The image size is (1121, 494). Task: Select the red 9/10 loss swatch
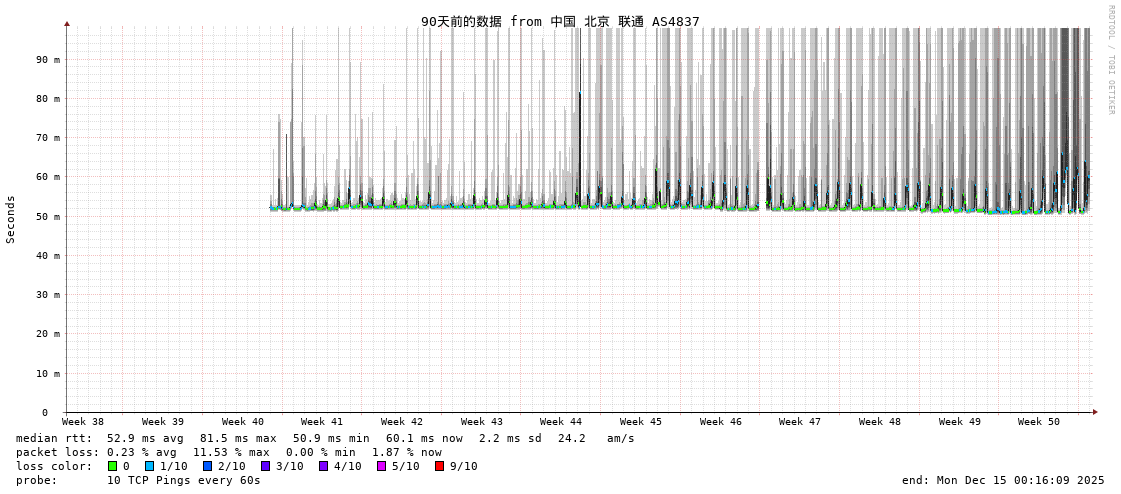439,466
